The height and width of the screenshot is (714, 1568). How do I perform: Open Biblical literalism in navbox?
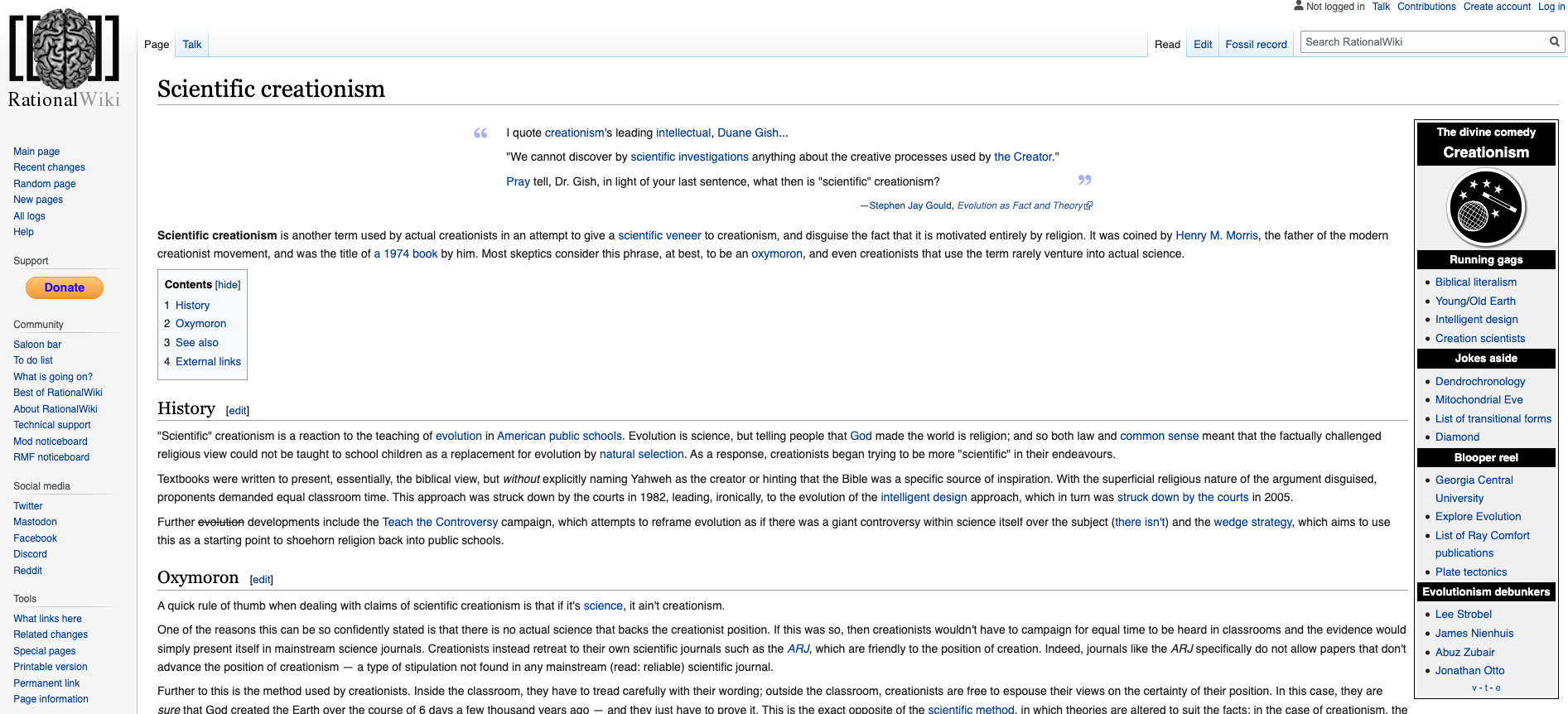[1476, 282]
